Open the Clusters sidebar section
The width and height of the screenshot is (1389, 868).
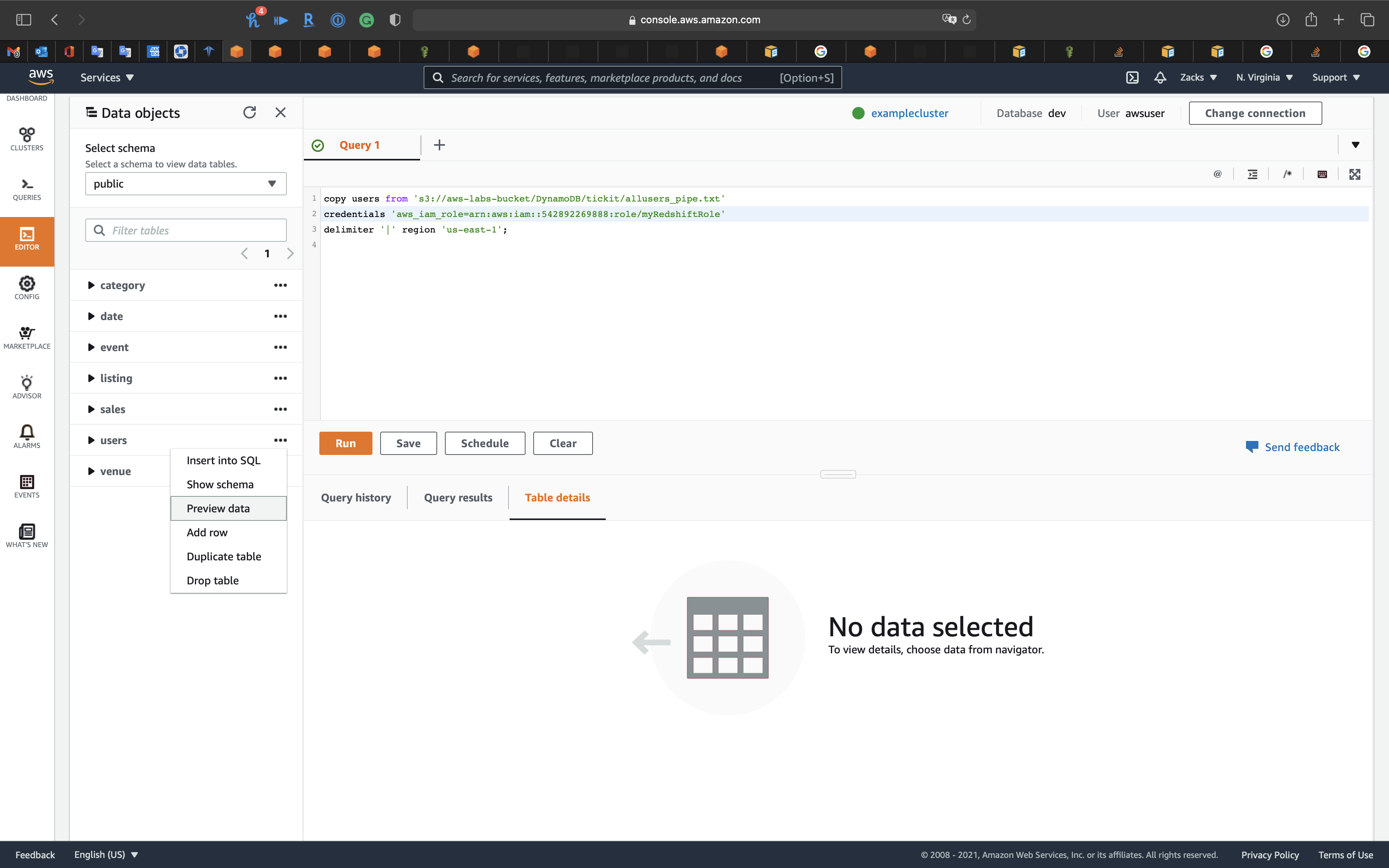(x=27, y=138)
